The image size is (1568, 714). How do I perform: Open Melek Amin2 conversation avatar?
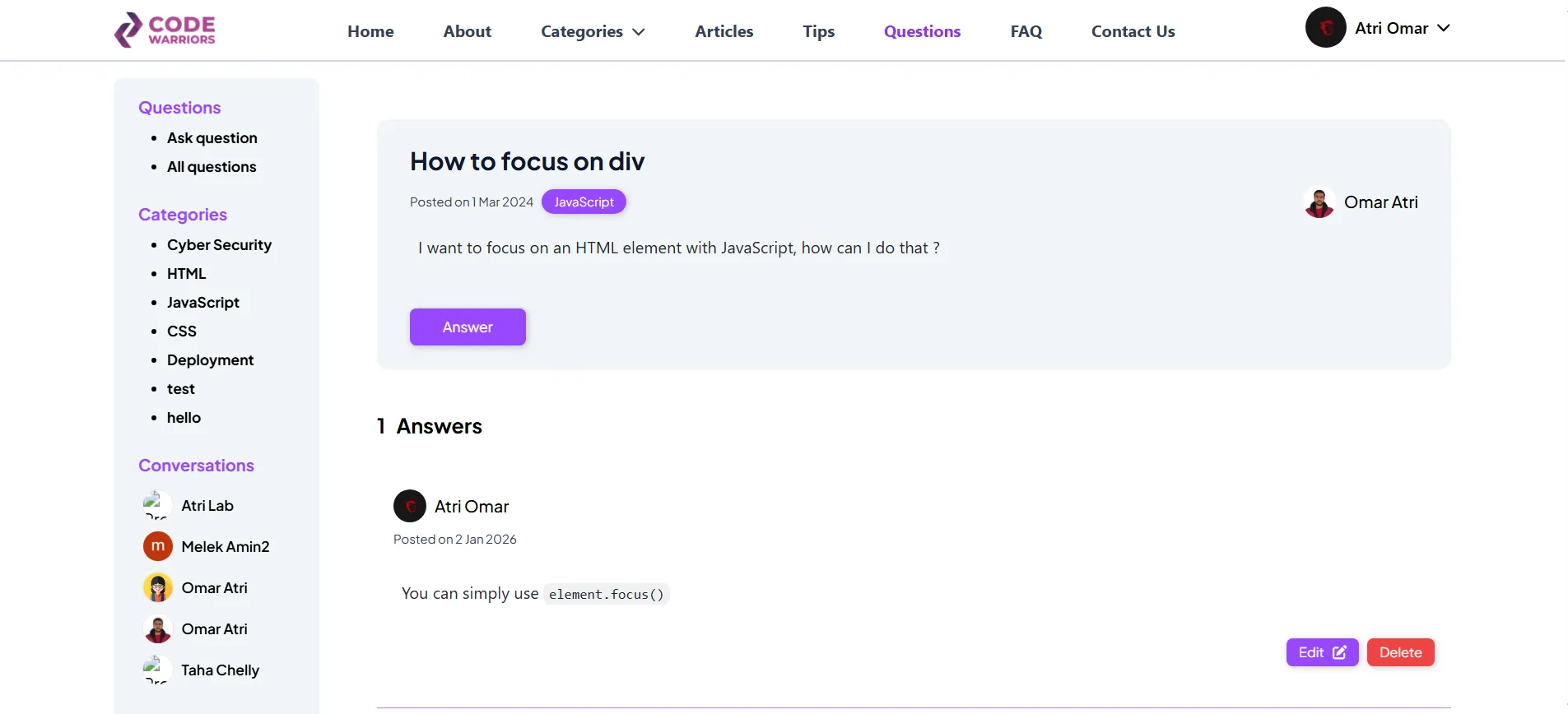pos(157,546)
